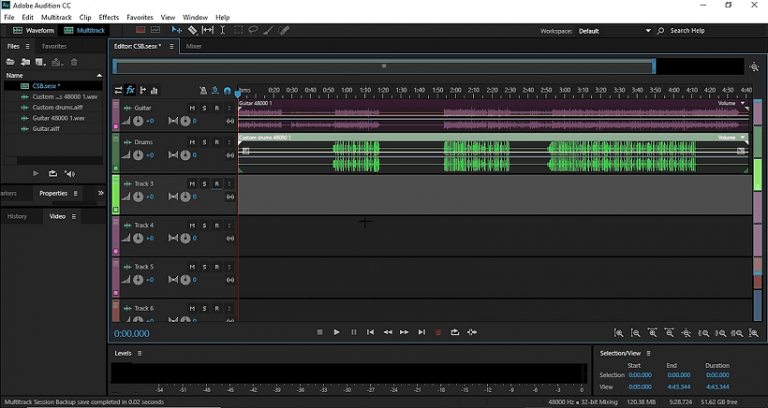768x408 pixels.
Task: Click the New File icon
Action: click(41, 62)
